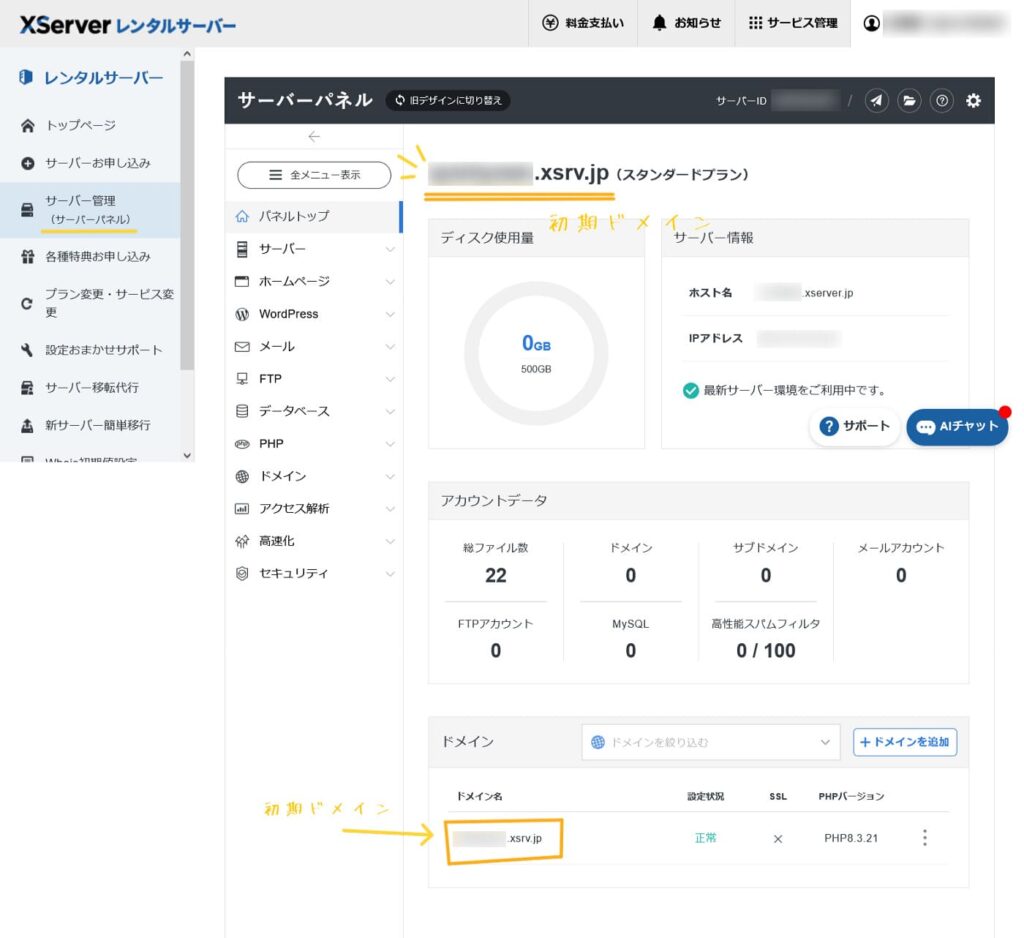Click the PHP icon in panel menu
Image resolution: width=1024 pixels, height=938 pixels.
coord(242,444)
